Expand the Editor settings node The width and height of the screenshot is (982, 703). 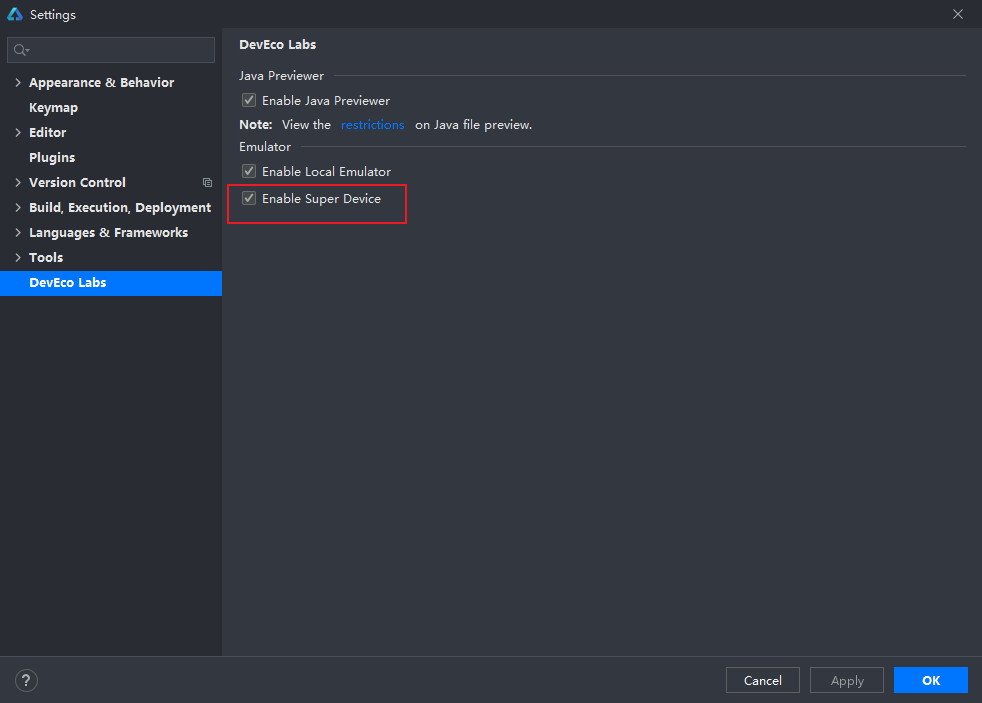pyautogui.click(x=18, y=133)
